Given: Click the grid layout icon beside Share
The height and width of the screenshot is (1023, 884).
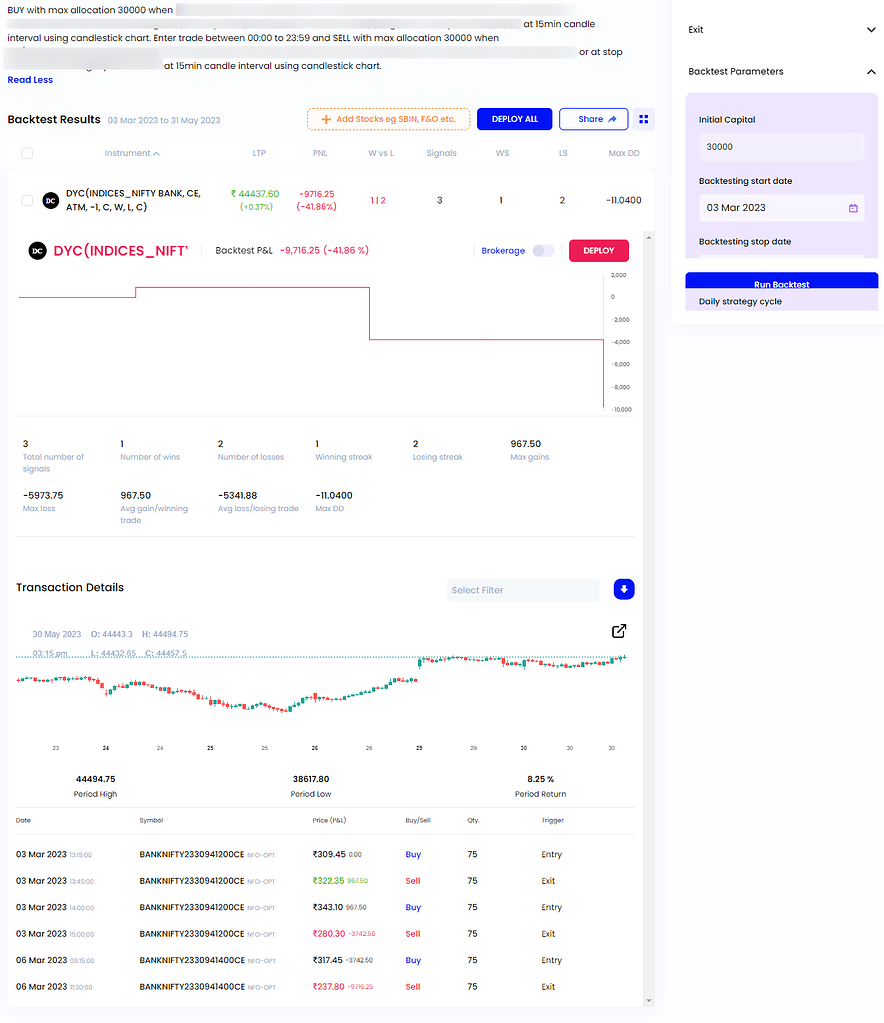Looking at the screenshot, I should pos(643,119).
